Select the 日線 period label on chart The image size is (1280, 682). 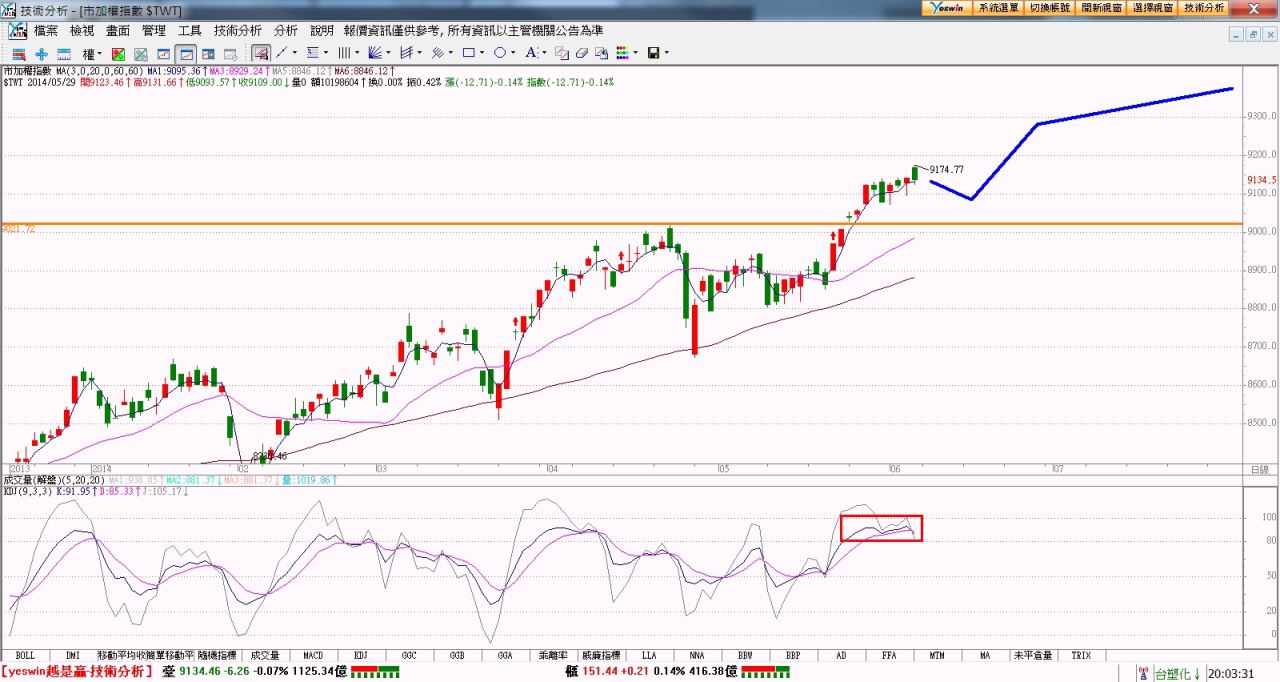[1258, 469]
